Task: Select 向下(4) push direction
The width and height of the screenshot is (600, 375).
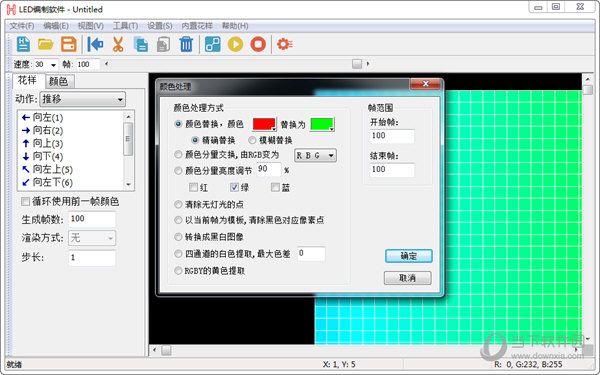Action: pyautogui.click(x=42, y=157)
